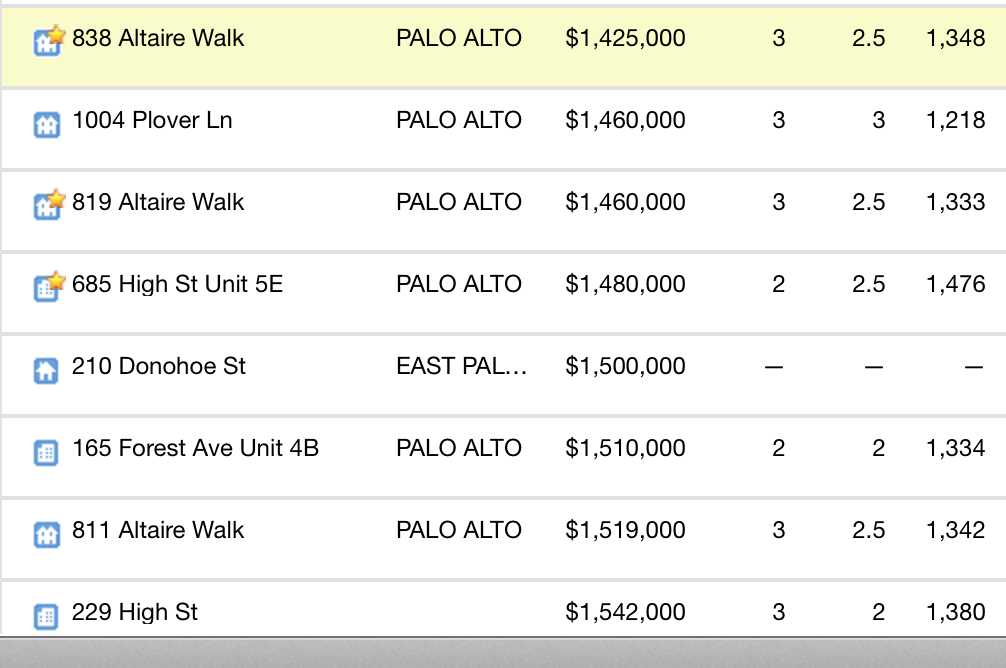Click the starred condo icon for 685 High St
Viewport: 1006px width, 668px height.
49,287
